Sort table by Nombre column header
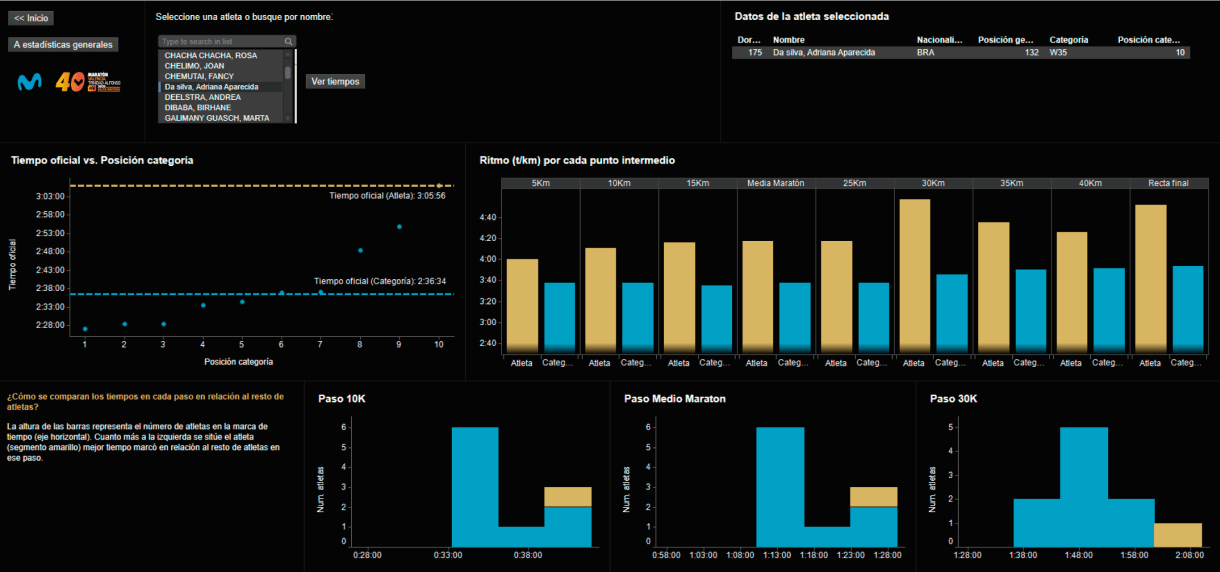The height and width of the screenshot is (572, 1220). 789,40
